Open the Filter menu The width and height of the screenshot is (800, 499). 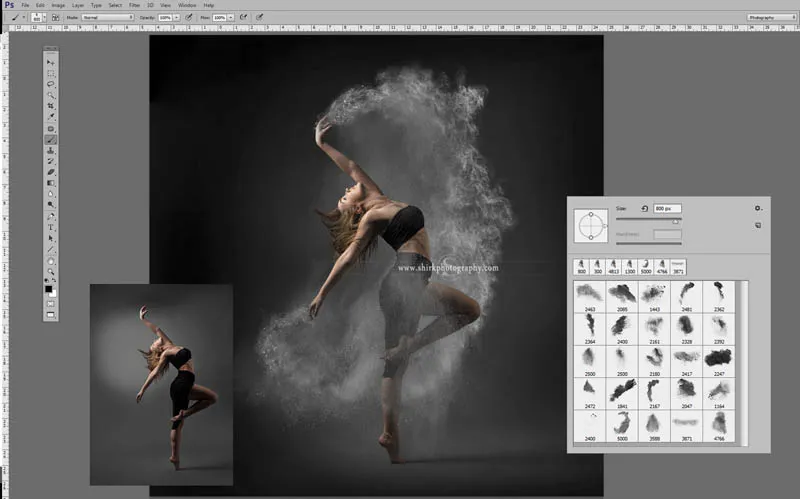point(134,5)
